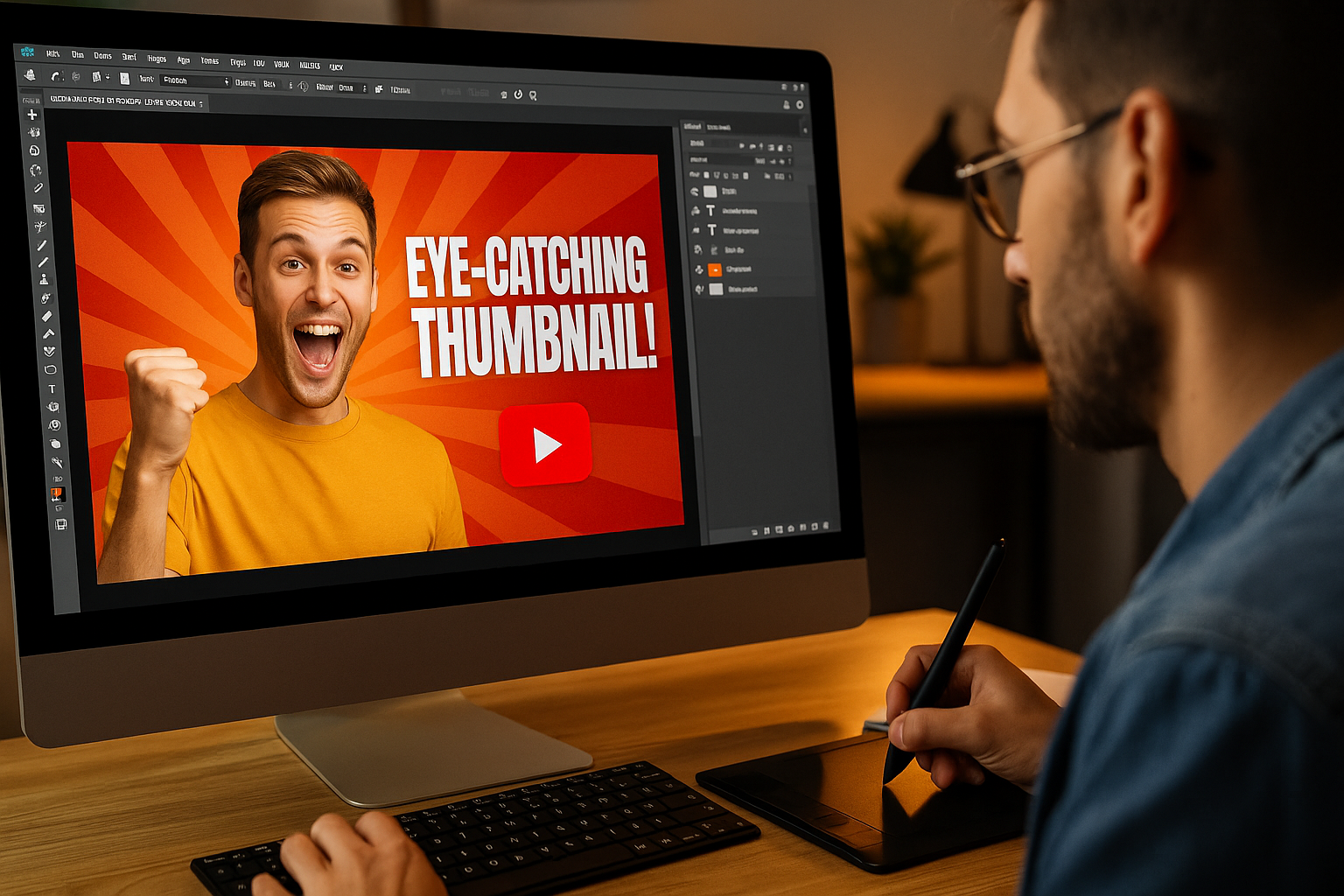Open the 'Doms' menu in menu bar
This screenshot has height=896, width=1344.
102,56
